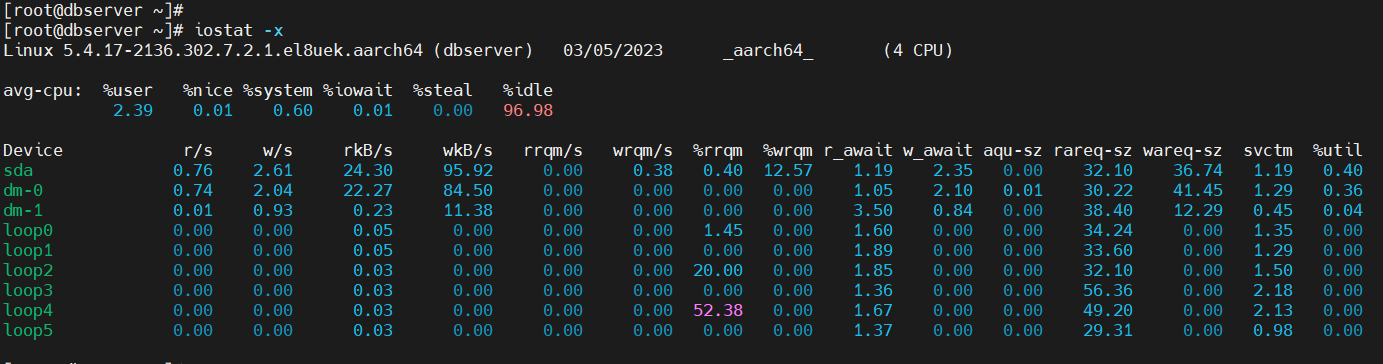
Task: Click the %user value '2.39'
Action: coord(133,110)
